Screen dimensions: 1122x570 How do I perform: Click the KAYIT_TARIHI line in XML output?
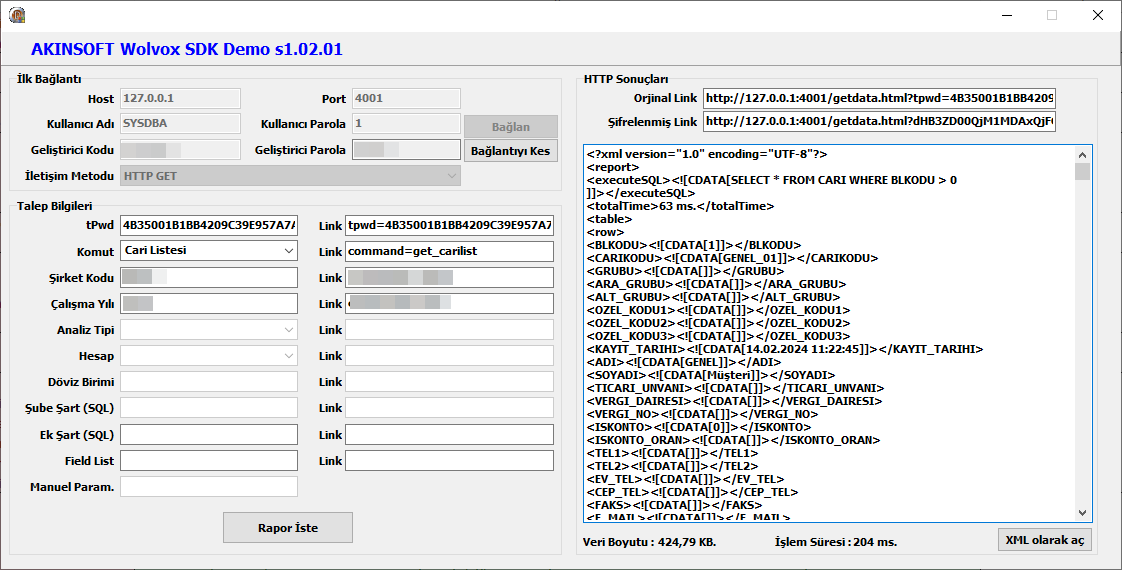(x=785, y=349)
